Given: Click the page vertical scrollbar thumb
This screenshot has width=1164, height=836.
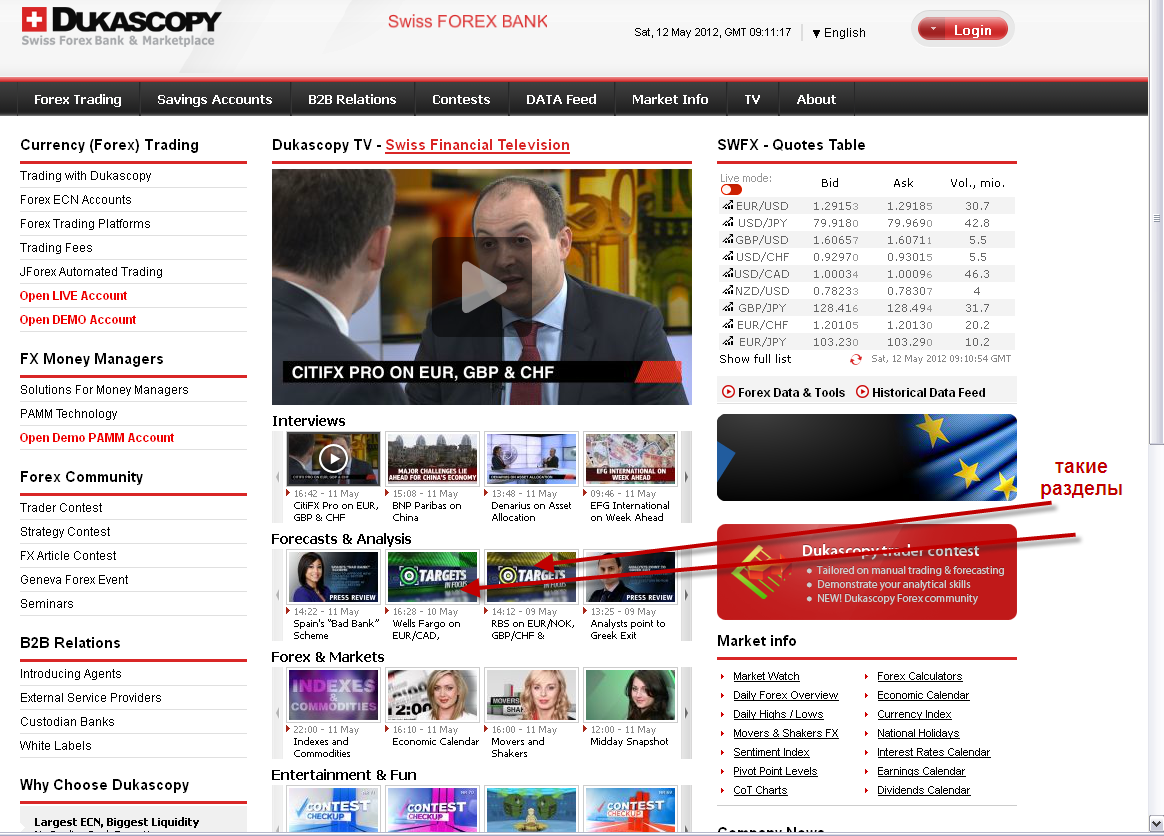Looking at the screenshot, I should point(1156,220).
